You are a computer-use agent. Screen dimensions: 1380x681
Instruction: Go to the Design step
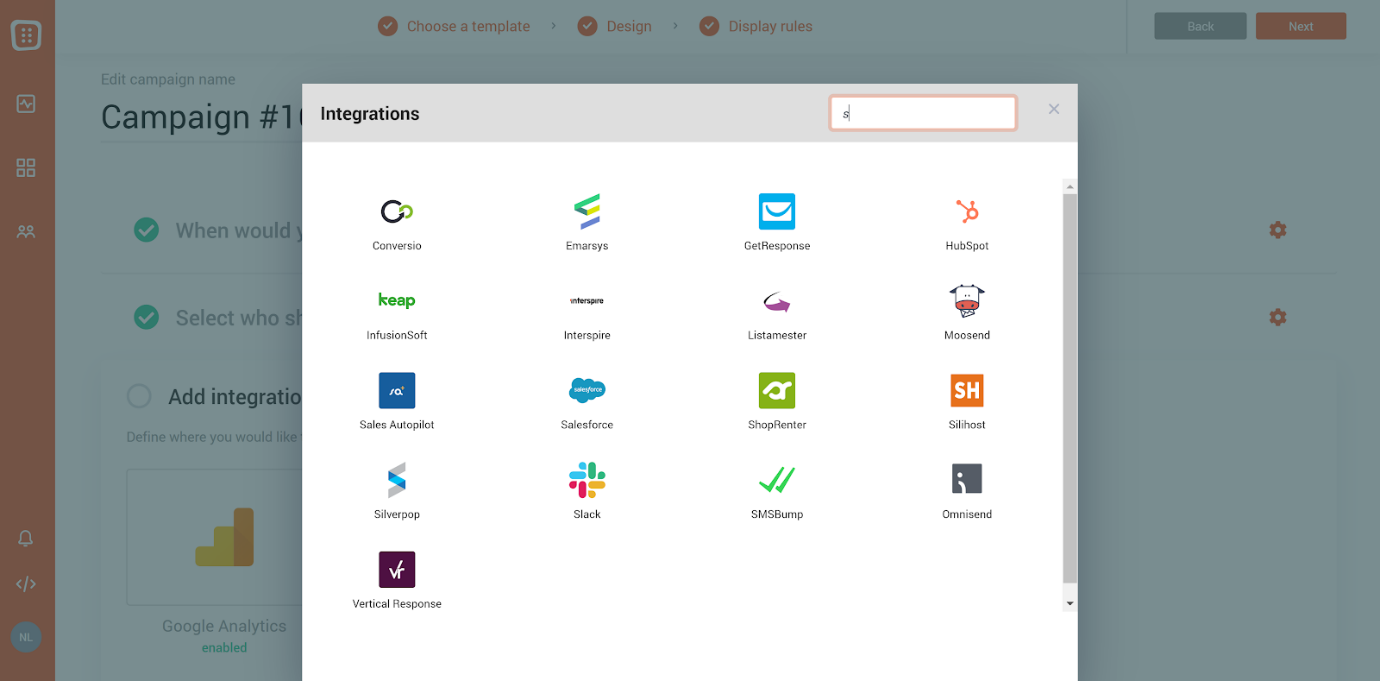tap(614, 26)
